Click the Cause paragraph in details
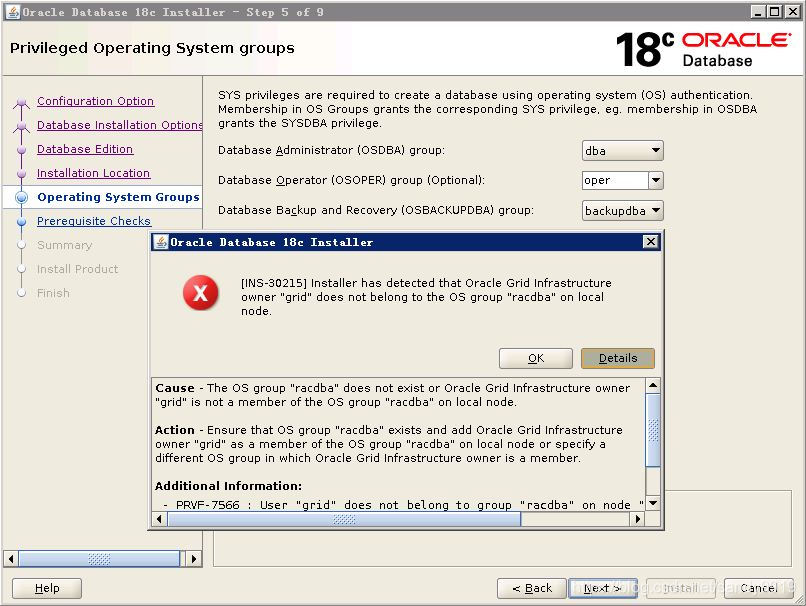This screenshot has width=806, height=606. click(x=393, y=395)
